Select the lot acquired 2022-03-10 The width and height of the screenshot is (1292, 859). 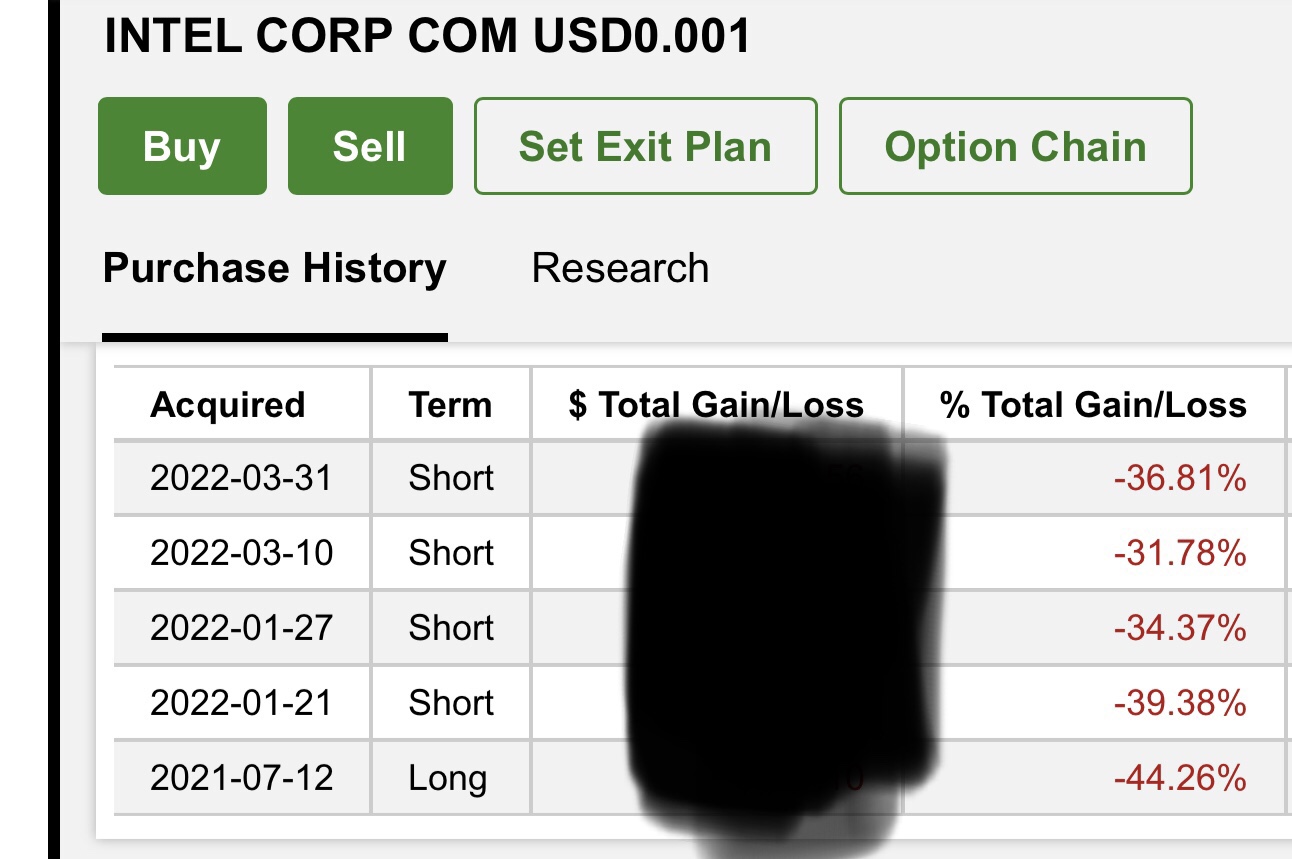(x=241, y=553)
